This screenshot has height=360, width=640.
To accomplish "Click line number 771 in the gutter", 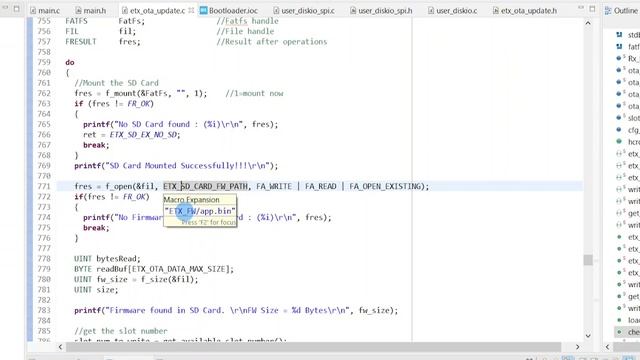I will 44,187.
